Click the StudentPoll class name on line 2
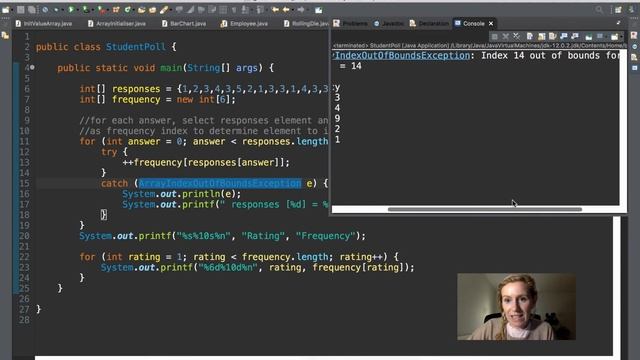The image size is (640, 360). (x=136, y=47)
